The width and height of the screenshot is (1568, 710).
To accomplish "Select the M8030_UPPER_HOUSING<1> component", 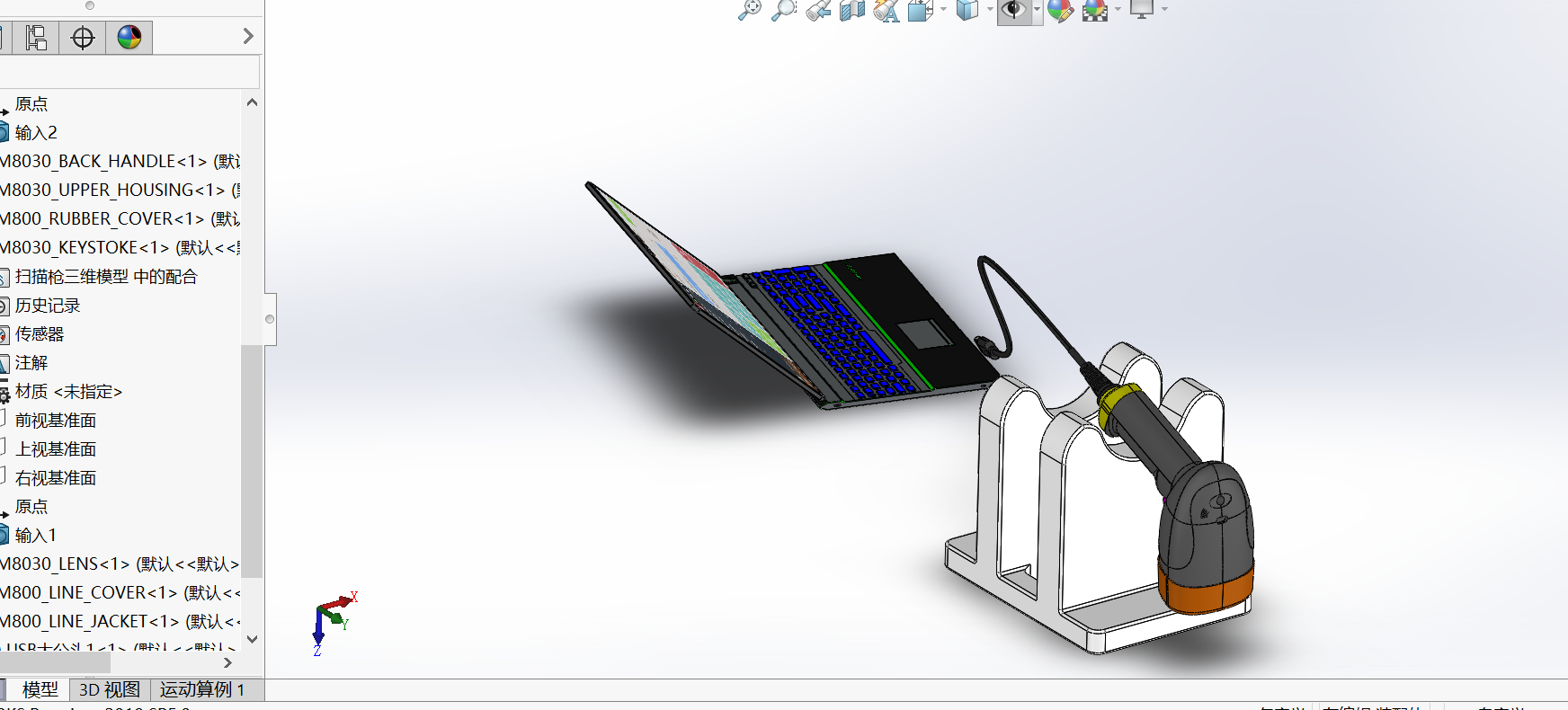I will (120, 191).
